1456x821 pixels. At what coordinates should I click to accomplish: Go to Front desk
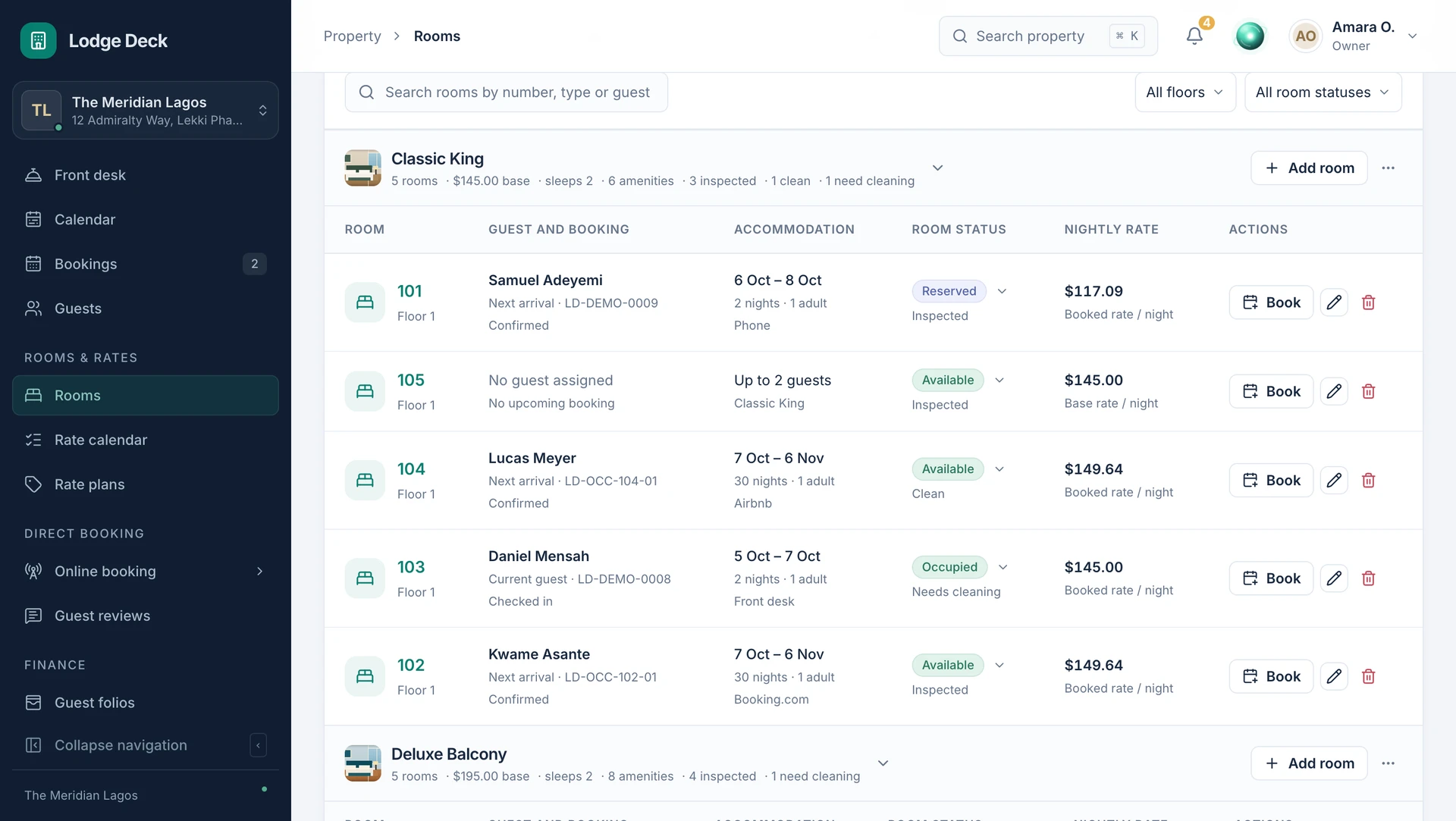146,175
